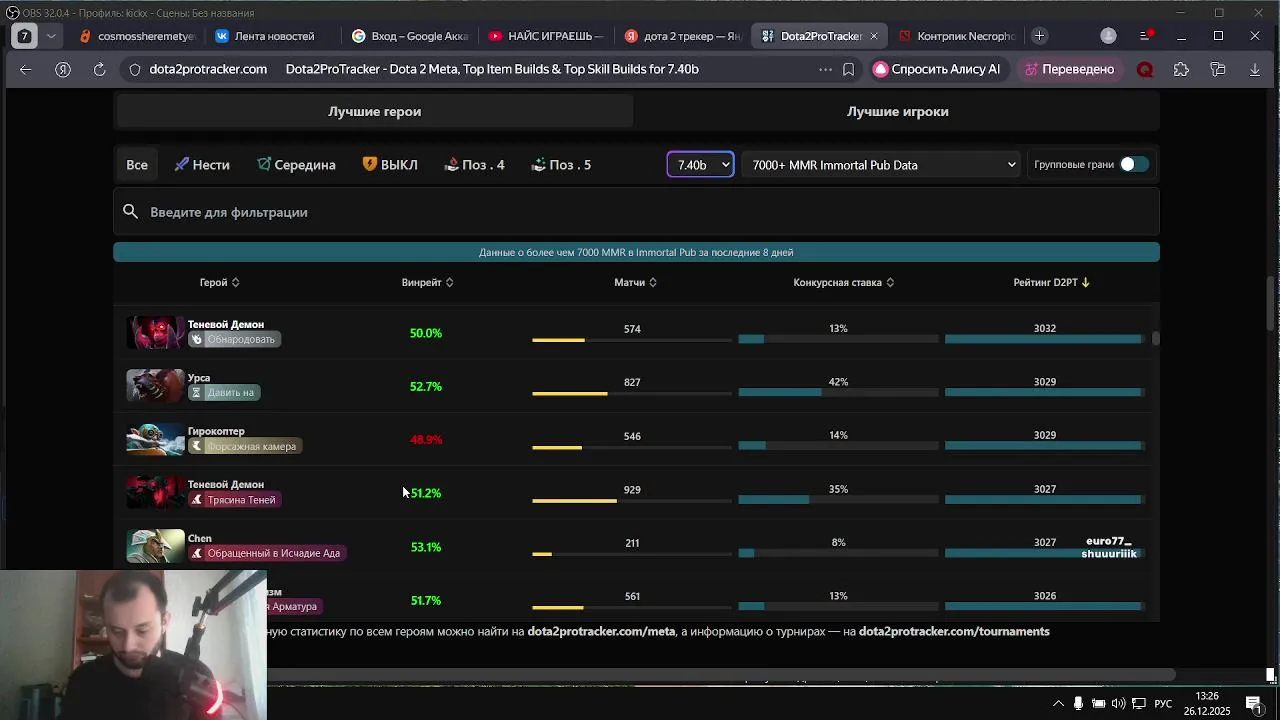The image size is (1280, 720).
Task: Open dota2protracker.com/meta link
Action: [601, 631]
